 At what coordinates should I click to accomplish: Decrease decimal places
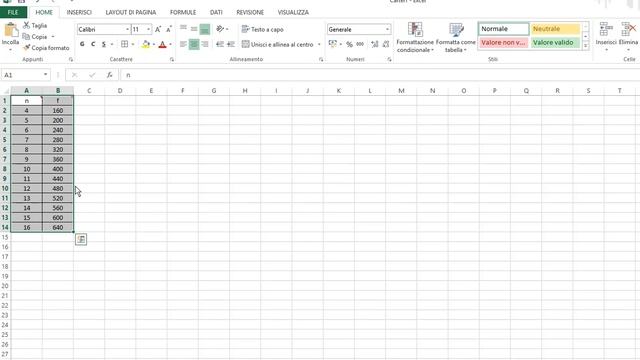tap(386, 44)
